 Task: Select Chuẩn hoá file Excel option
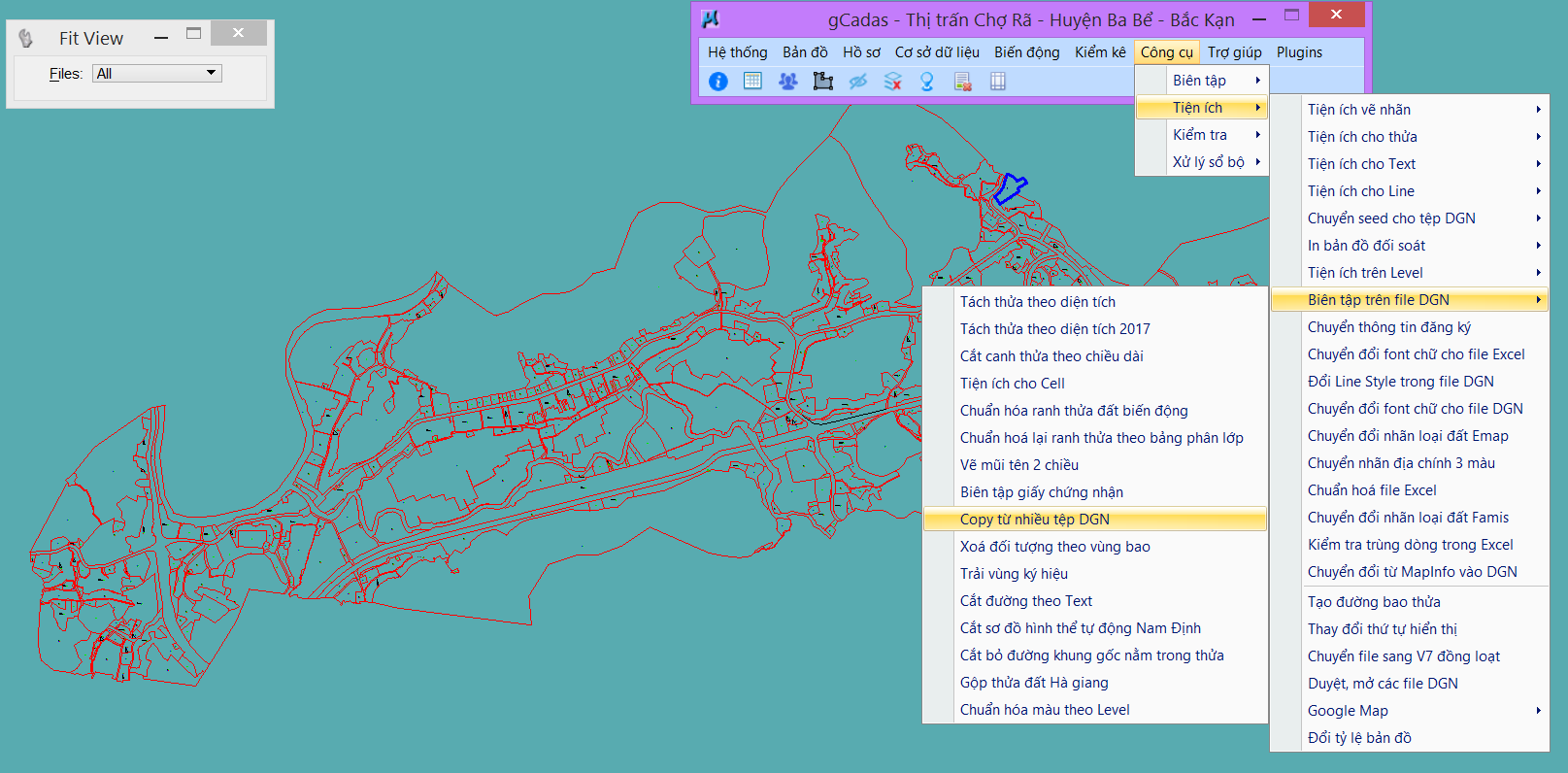[1372, 490]
